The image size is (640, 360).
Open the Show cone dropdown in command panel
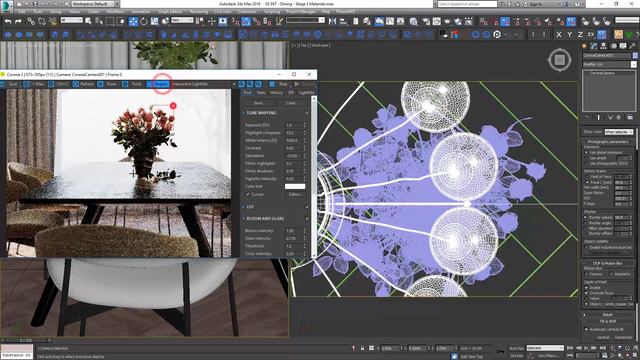[x=619, y=132]
